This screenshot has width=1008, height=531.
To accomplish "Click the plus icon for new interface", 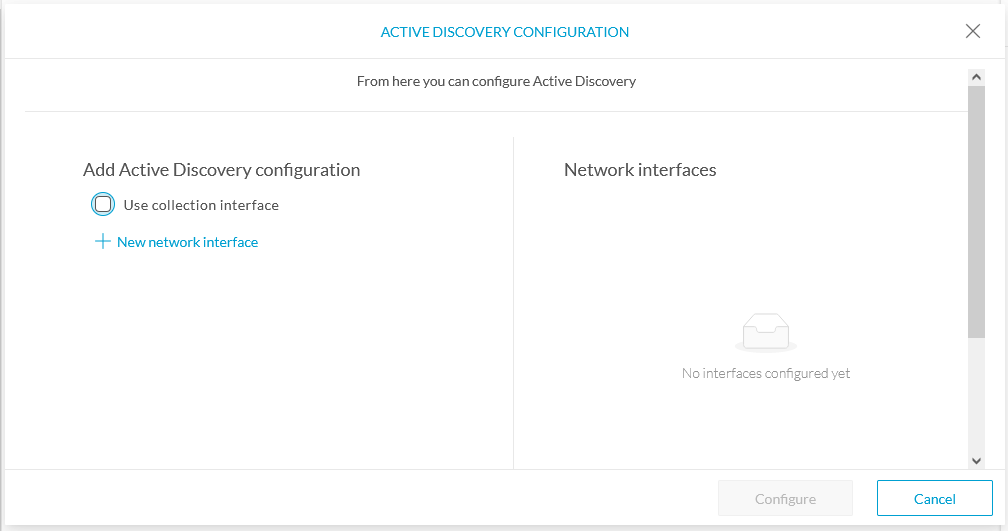I will click(102, 242).
